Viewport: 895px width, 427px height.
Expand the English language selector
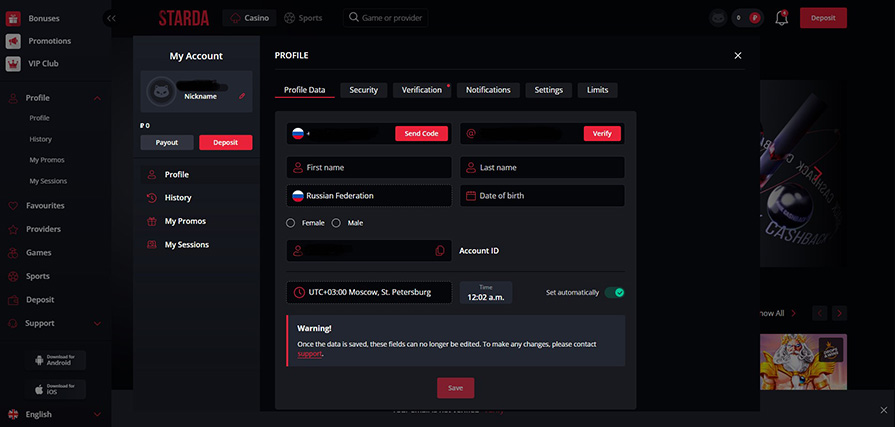click(55, 414)
